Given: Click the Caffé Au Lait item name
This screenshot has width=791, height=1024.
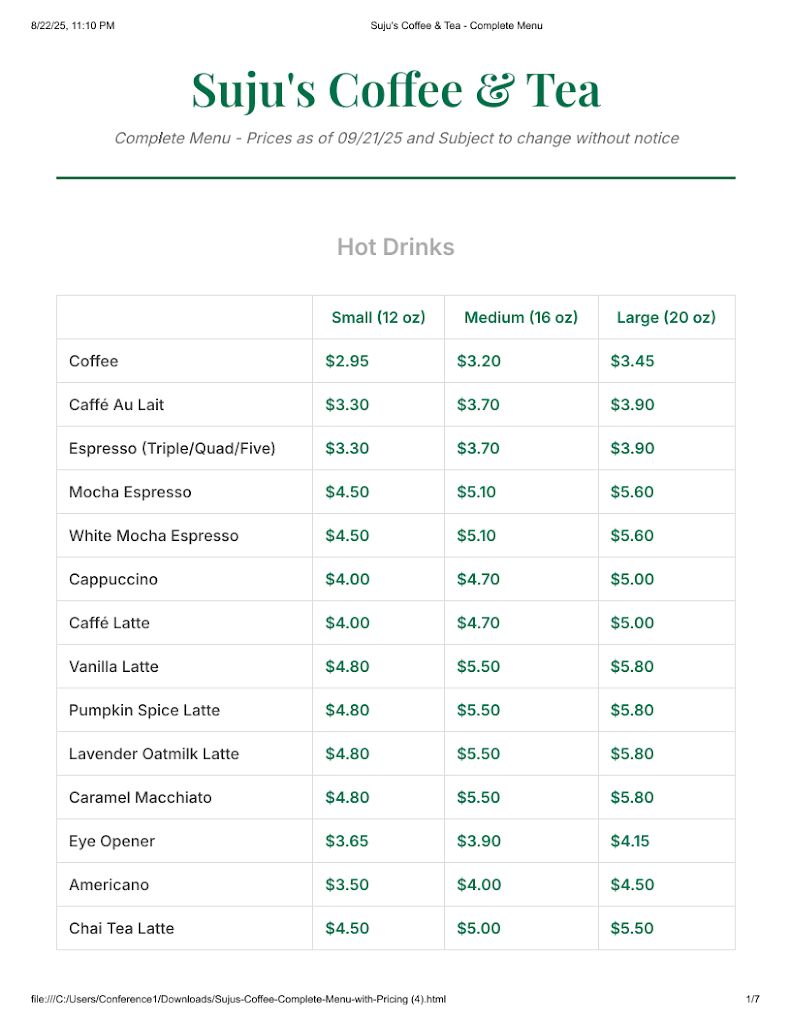Looking at the screenshot, I should 116,405.
